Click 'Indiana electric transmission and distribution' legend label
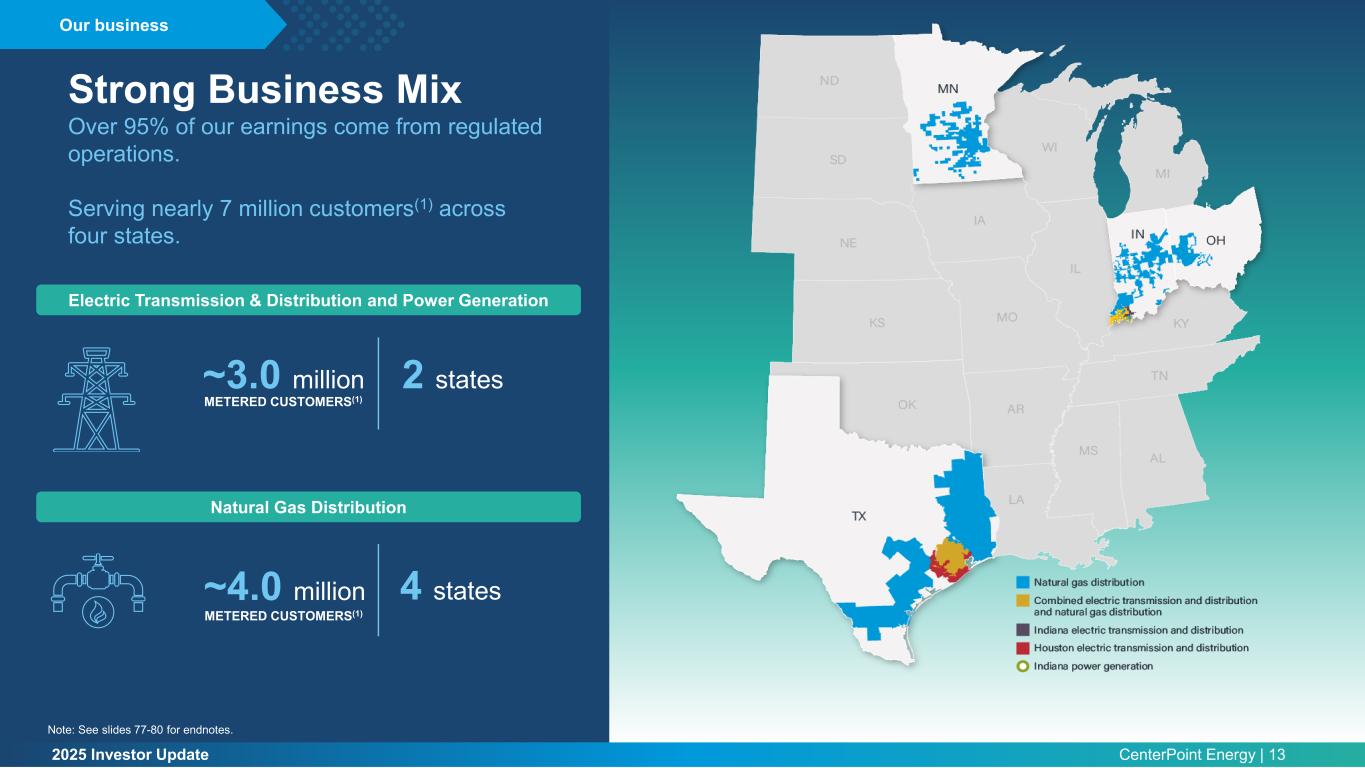Viewport: 1365px width, 768px height. pos(1139,630)
